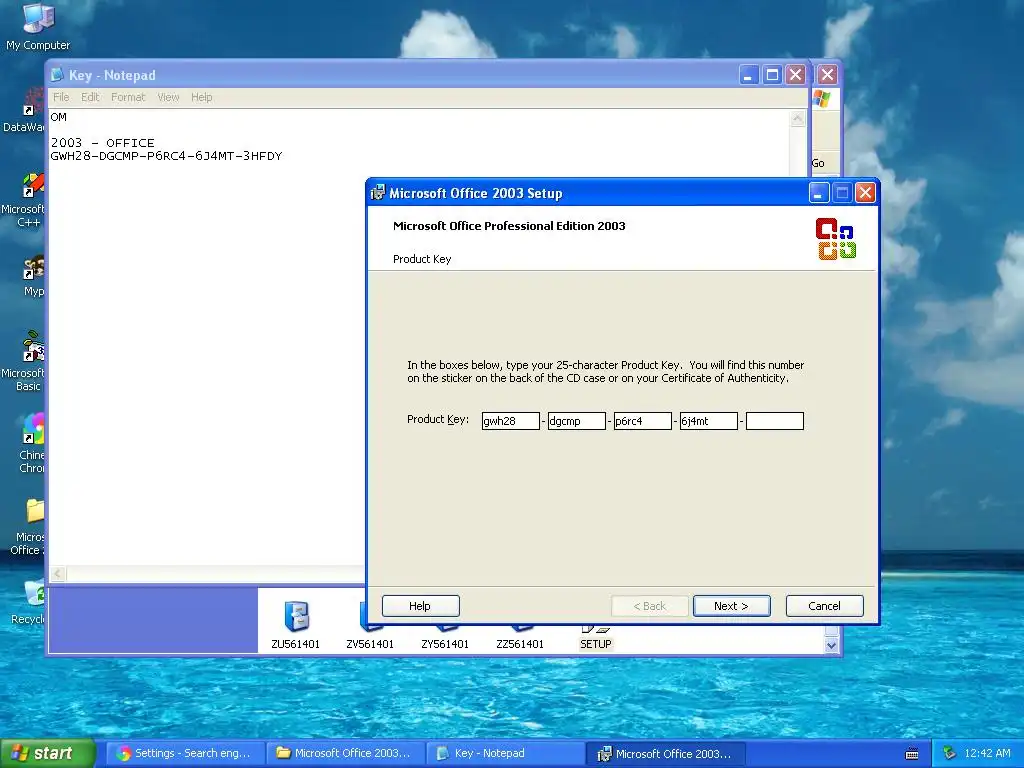The height and width of the screenshot is (768, 1024).
Task: Open the Help menu in Notepad
Action: (x=202, y=97)
